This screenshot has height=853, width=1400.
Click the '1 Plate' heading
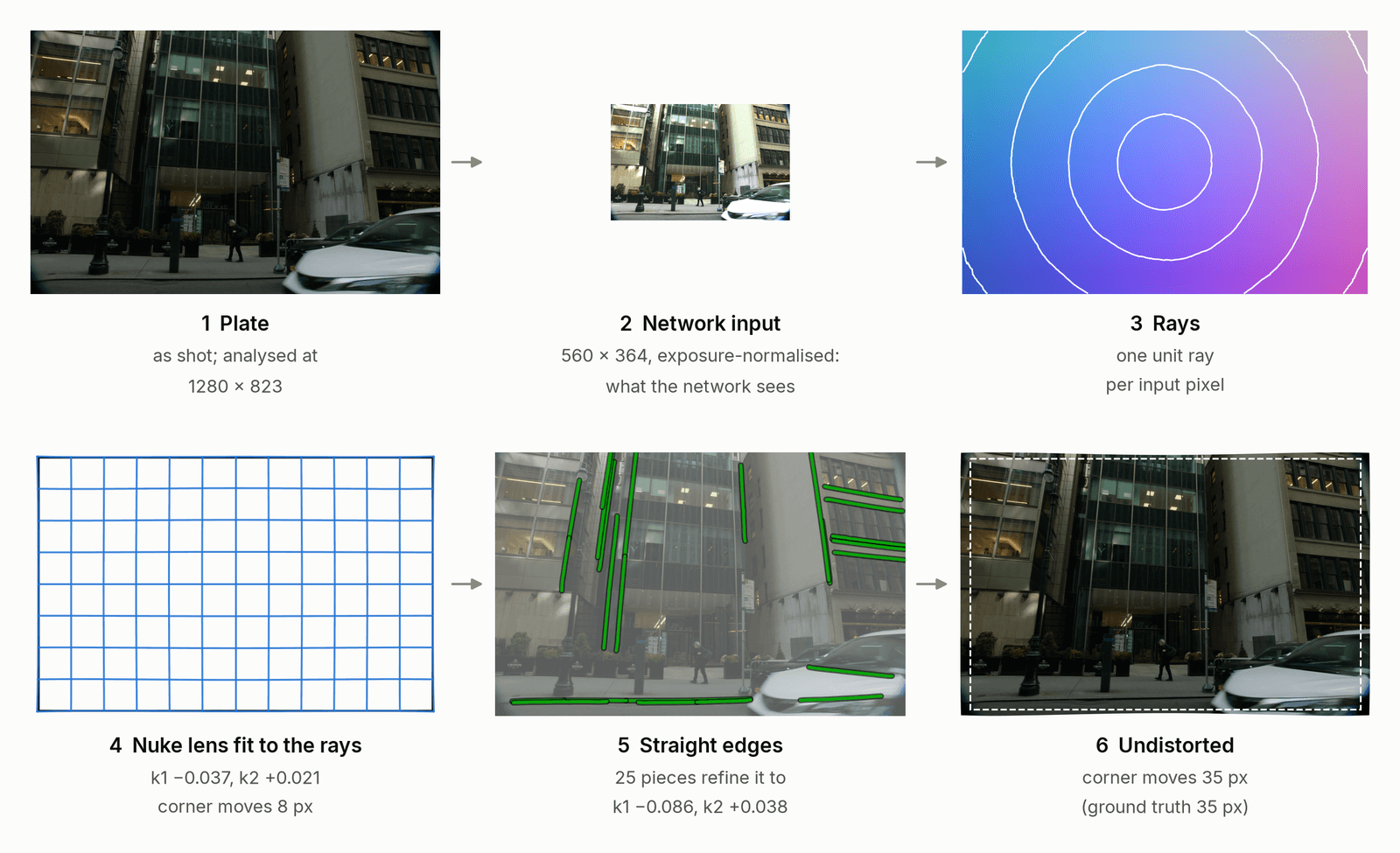click(235, 324)
